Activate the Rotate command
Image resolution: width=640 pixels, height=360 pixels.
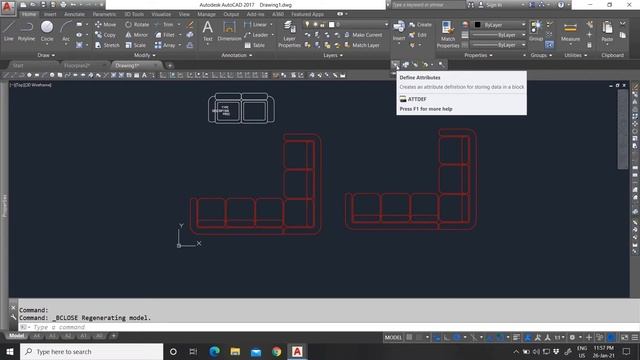pos(137,24)
